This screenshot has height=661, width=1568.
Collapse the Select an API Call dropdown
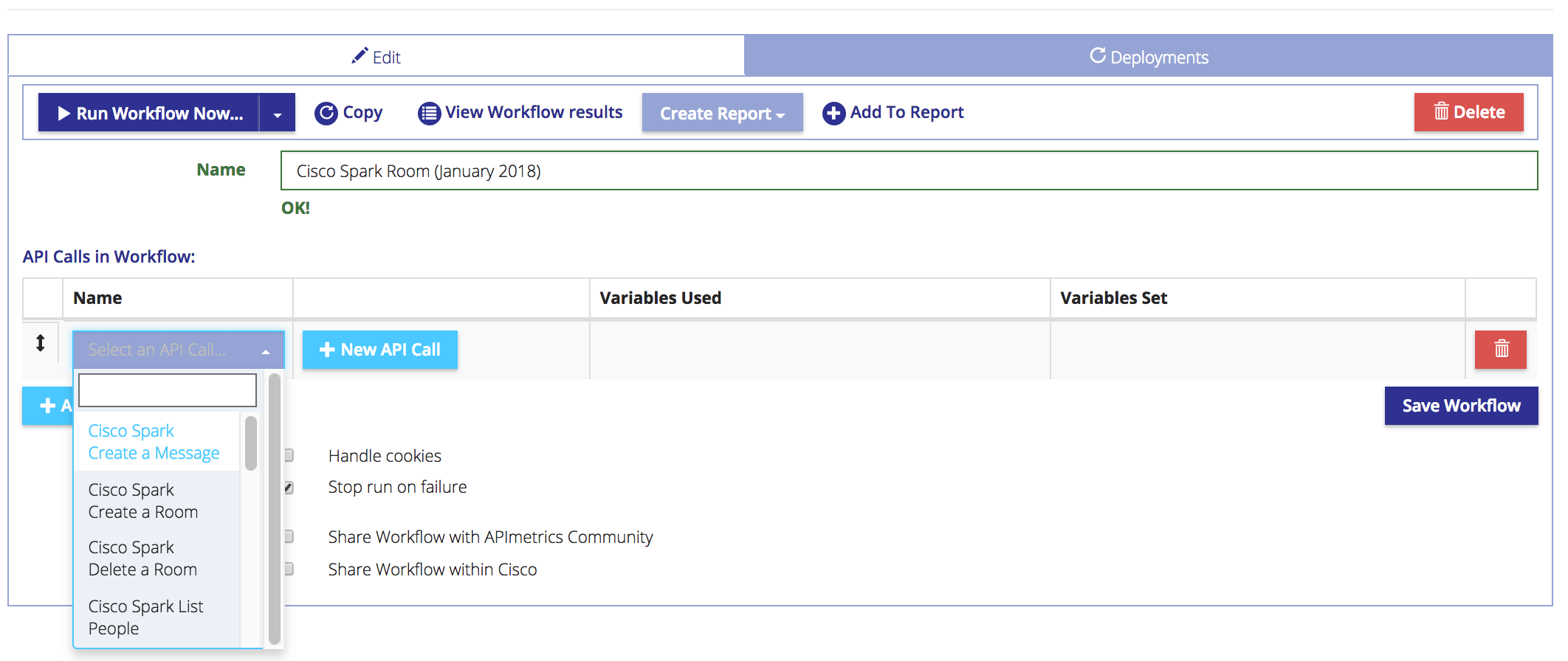click(178, 350)
